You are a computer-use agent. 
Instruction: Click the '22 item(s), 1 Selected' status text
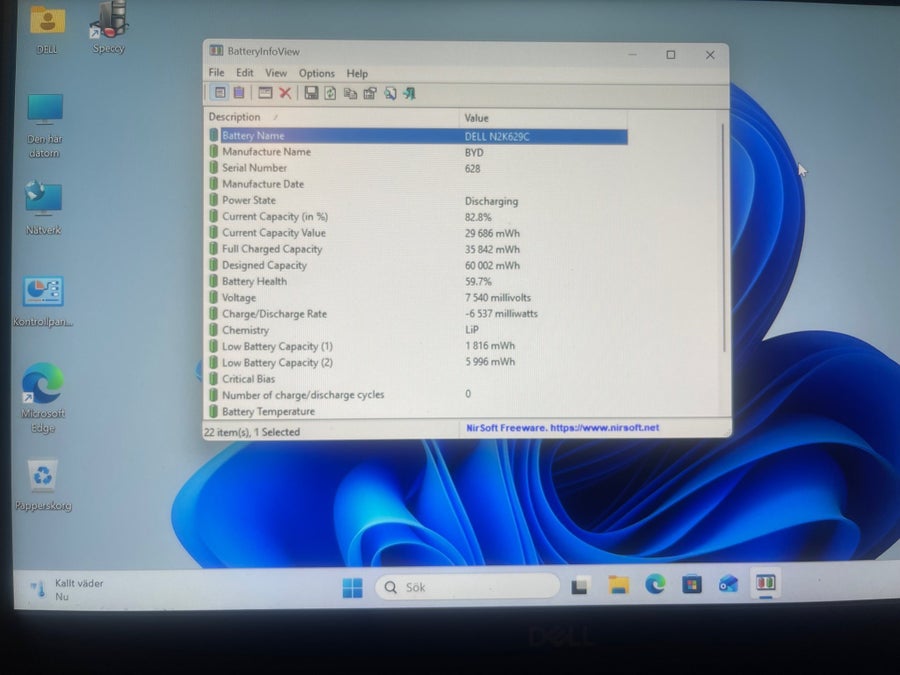coord(252,432)
